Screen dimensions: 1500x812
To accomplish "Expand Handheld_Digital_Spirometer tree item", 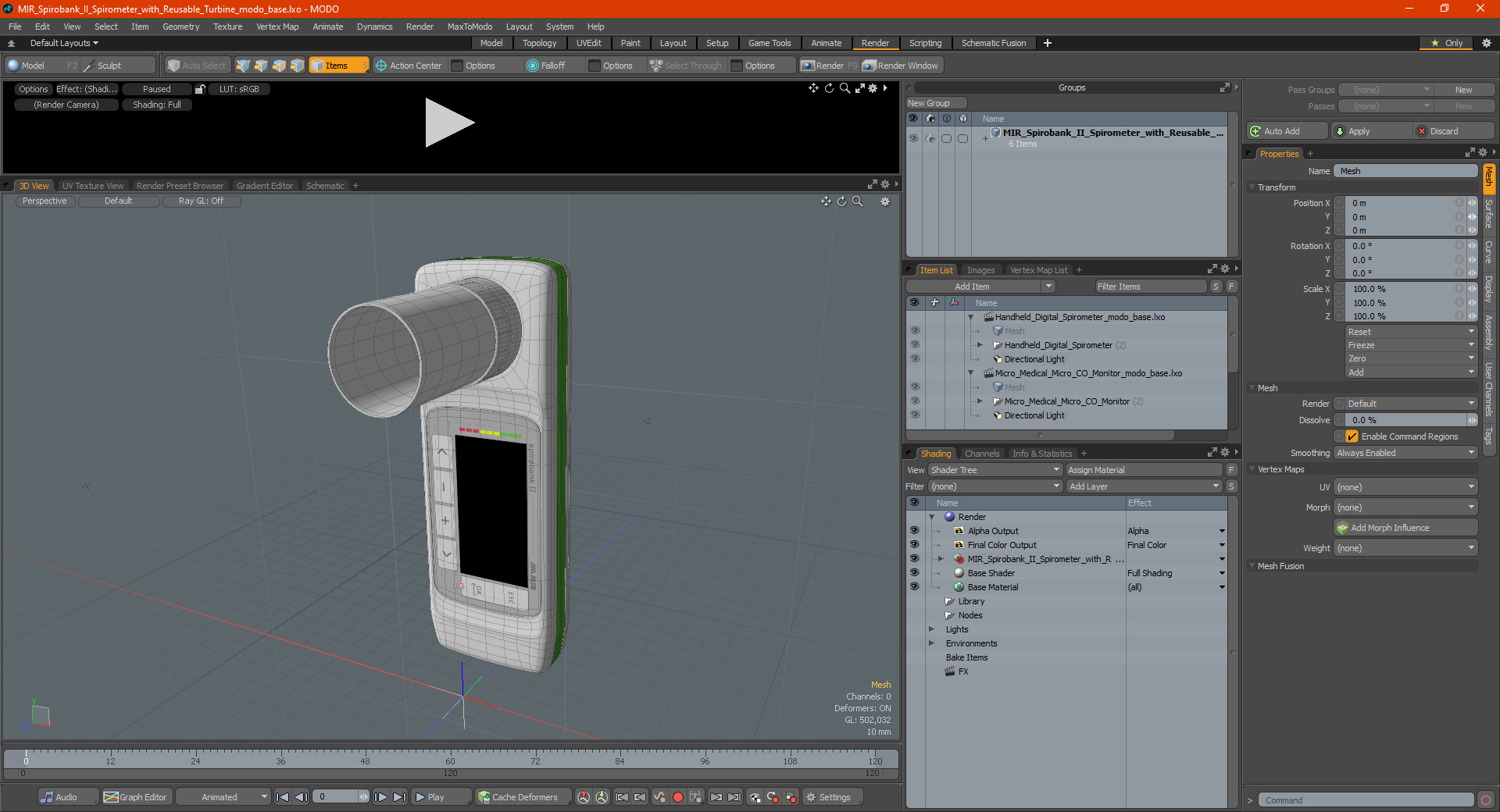I will [x=980, y=345].
